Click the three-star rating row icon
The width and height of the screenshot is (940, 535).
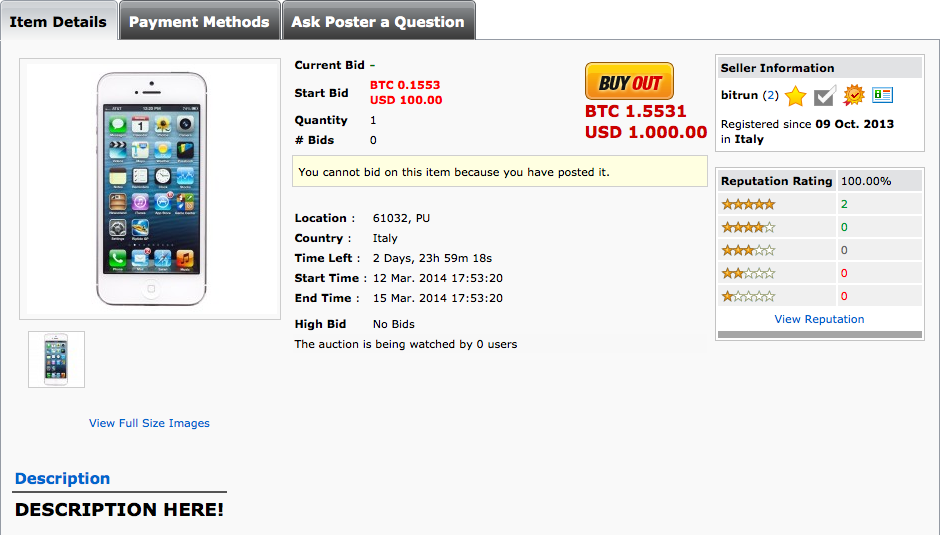tap(748, 250)
